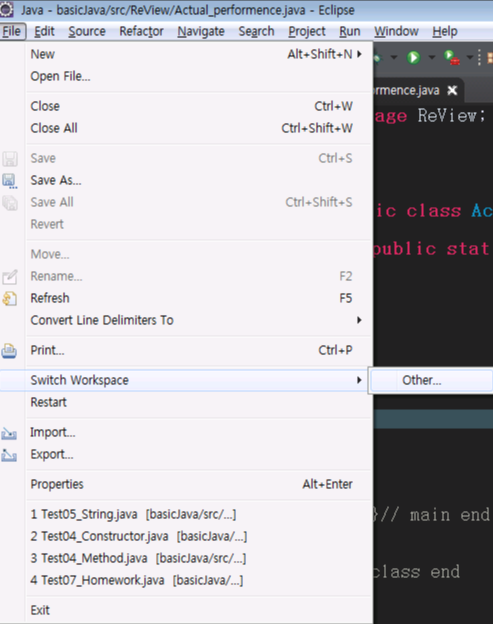
Task: Open the Debug dropdown arrow in the toolbar
Action: coord(394,58)
